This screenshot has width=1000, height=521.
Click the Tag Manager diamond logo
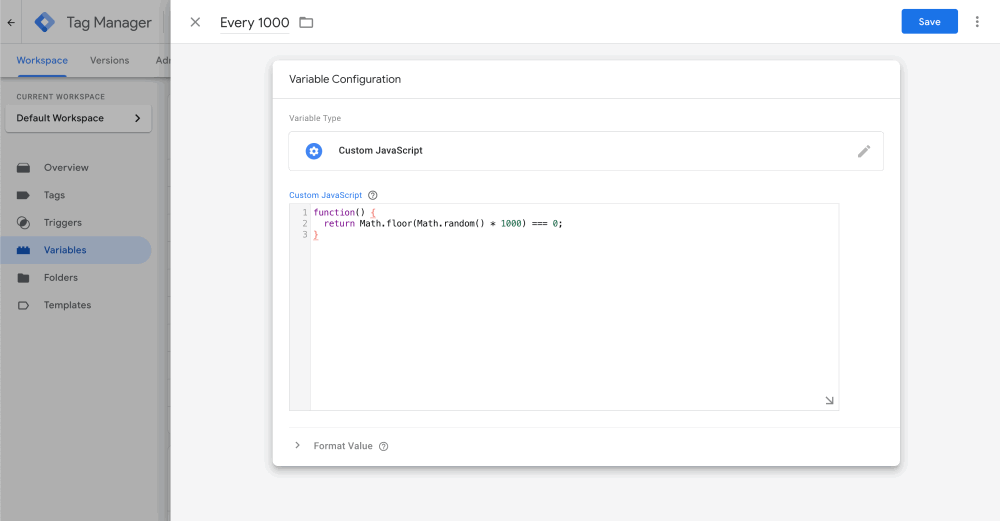click(x=45, y=22)
